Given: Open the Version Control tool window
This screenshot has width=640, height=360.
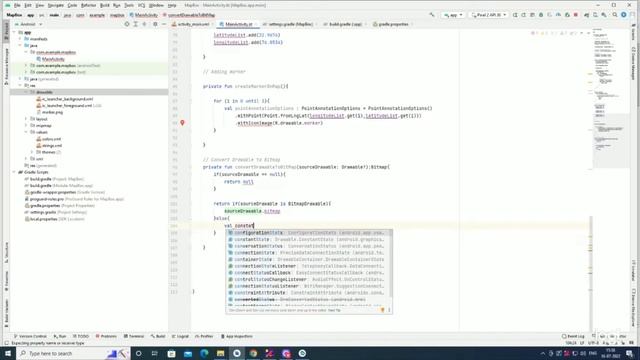Looking at the screenshot, I should pos(31,336).
